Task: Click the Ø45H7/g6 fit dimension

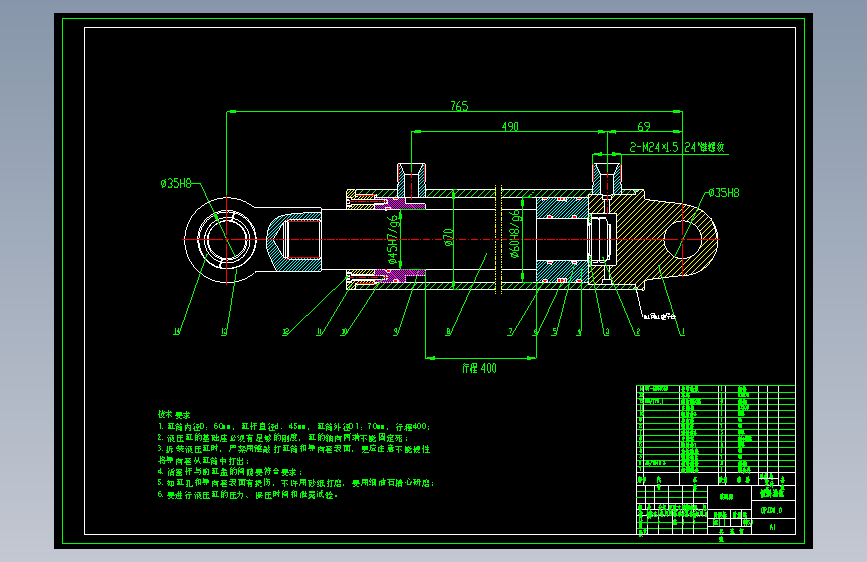Action: tap(393, 241)
